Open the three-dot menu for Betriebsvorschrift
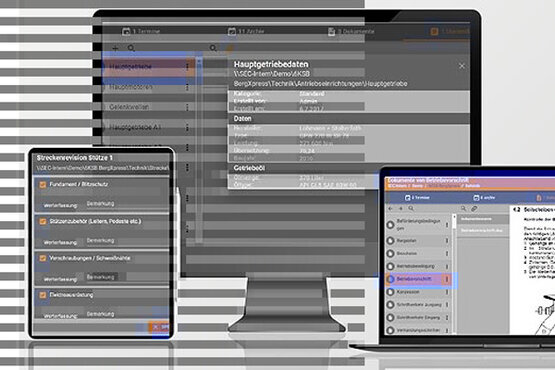The width and height of the screenshot is (555, 370). (447, 279)
